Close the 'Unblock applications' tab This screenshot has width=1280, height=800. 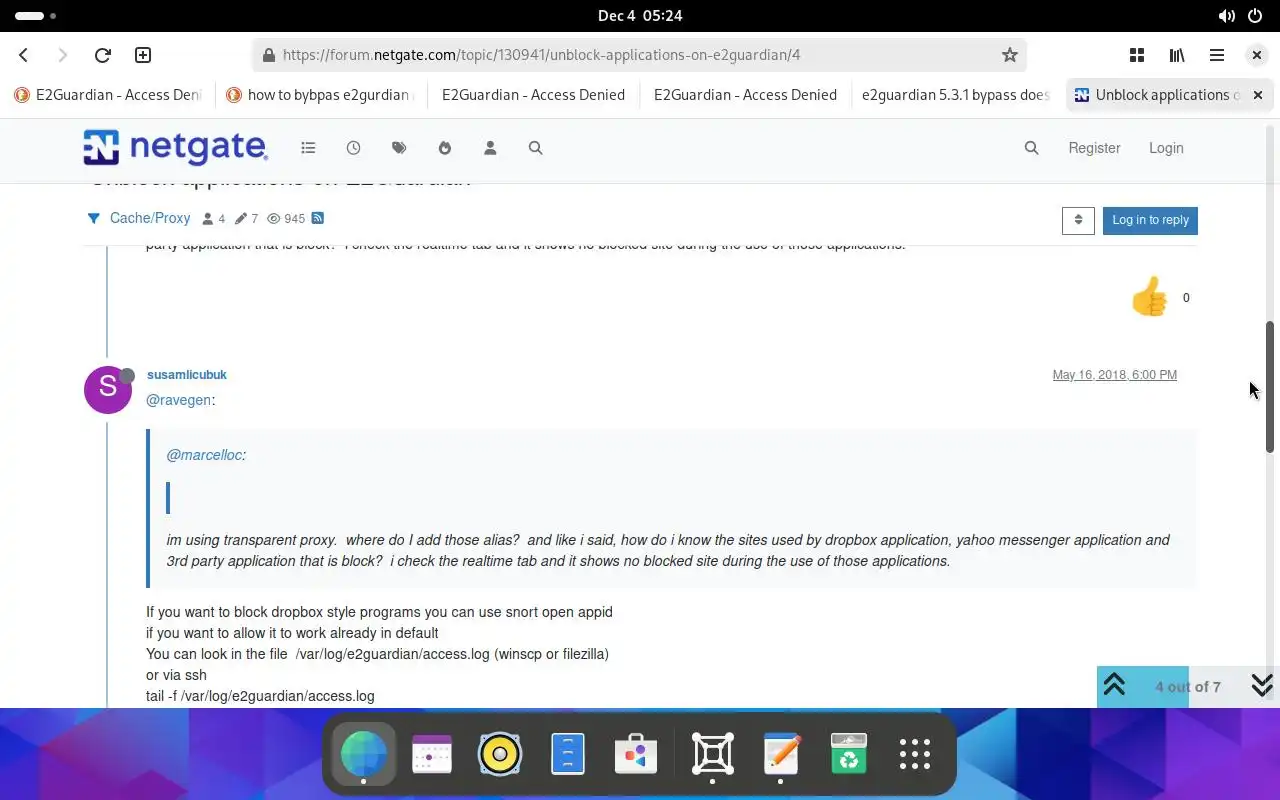point(1258,95)
